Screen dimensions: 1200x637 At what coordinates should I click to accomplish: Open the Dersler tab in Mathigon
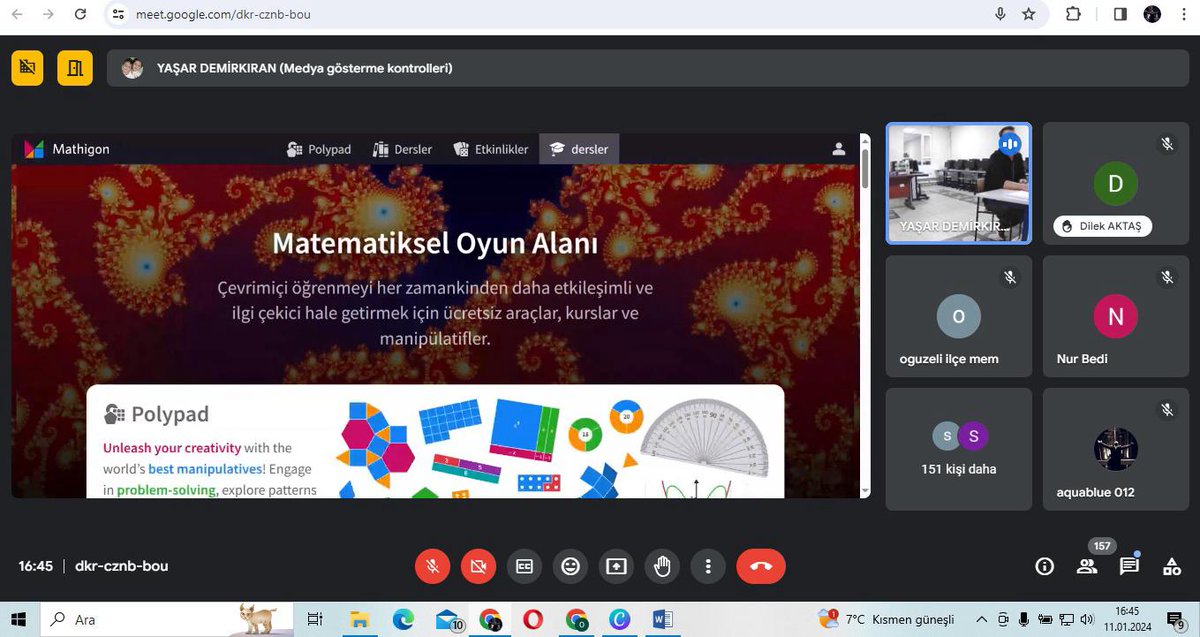[402, 149]
